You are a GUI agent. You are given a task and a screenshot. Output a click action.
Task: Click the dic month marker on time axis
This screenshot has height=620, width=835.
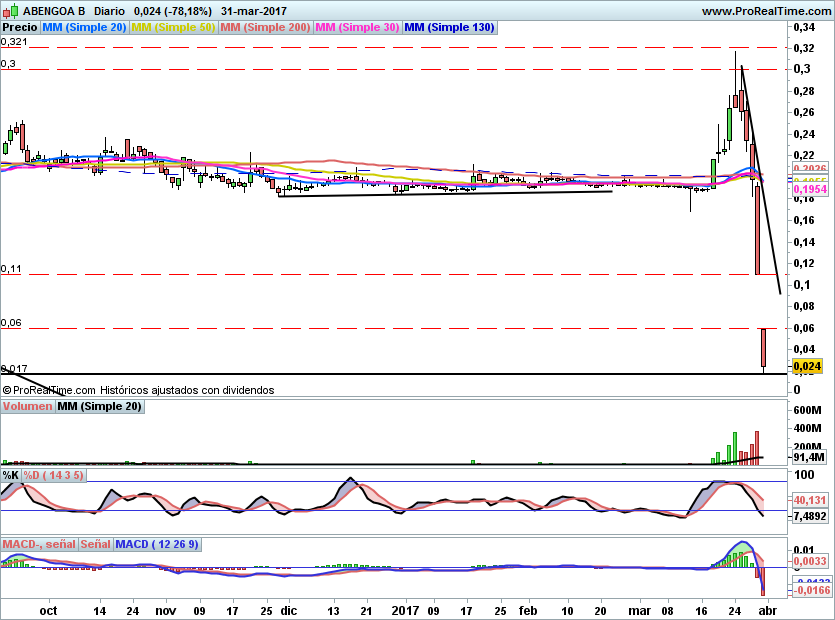click(289, 610)
